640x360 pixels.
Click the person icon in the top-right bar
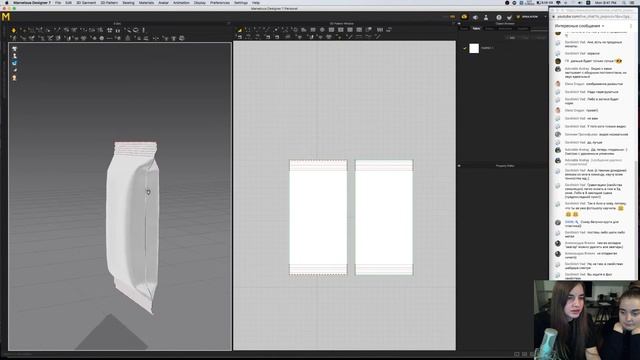486,17
